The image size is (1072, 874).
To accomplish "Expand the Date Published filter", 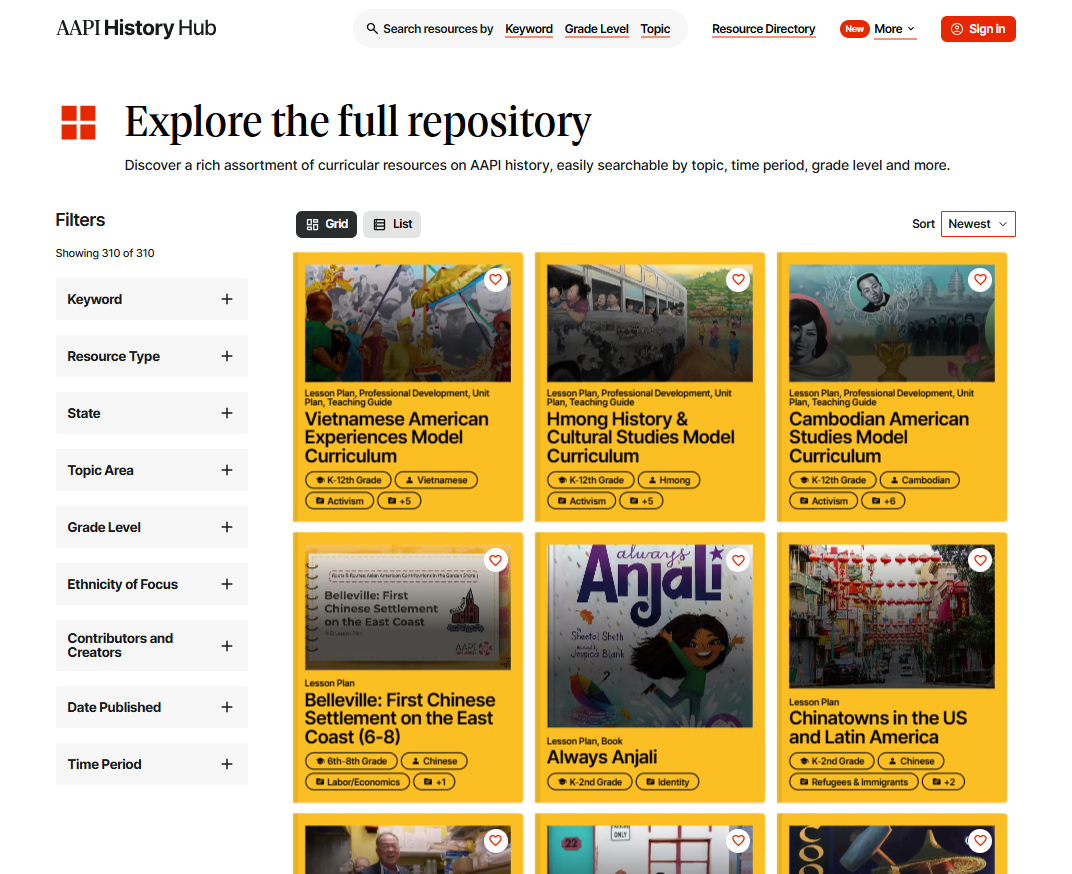I will 152,707.
